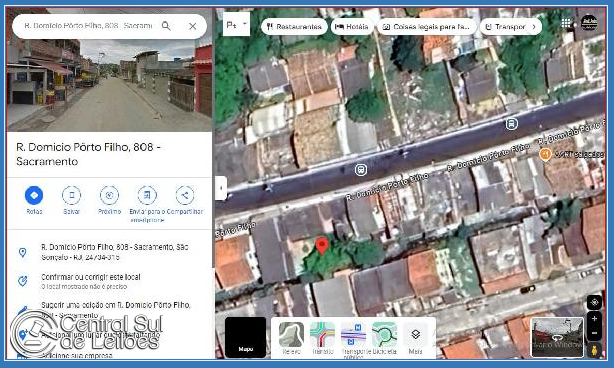Click the search magnifier icon

166,26
